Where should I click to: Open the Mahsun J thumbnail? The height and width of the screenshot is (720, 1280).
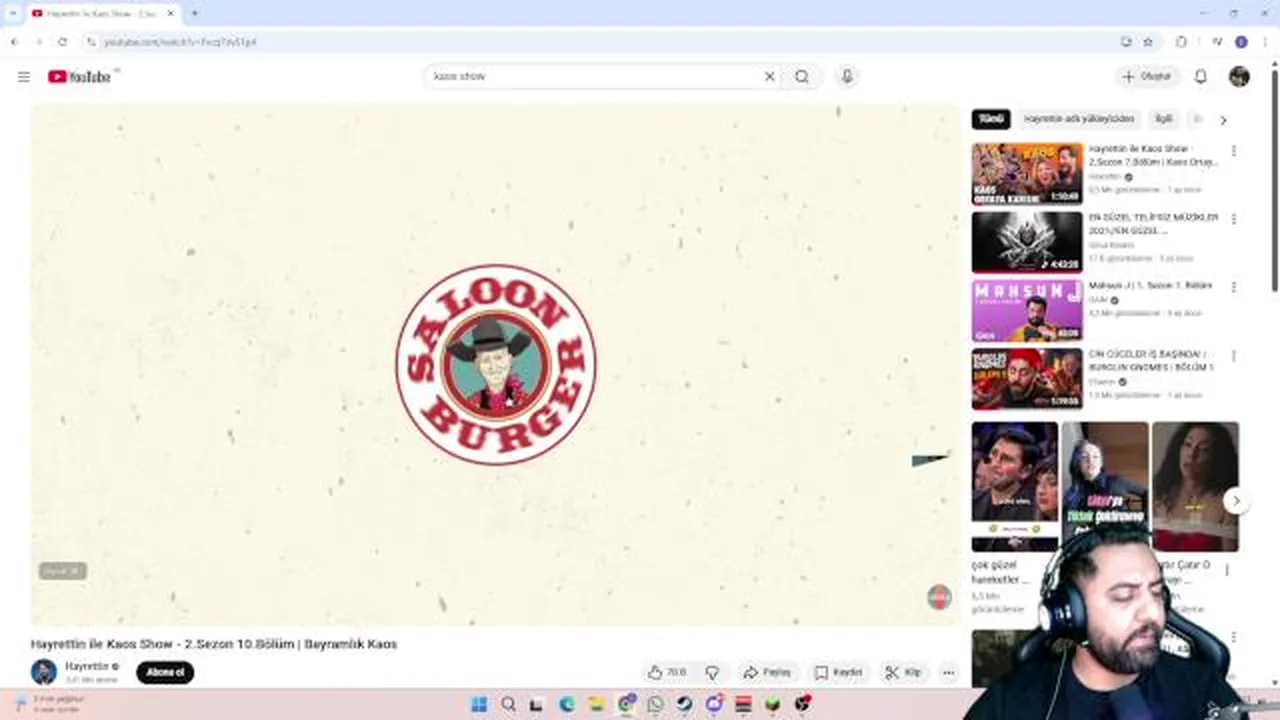click(1027, 311)
